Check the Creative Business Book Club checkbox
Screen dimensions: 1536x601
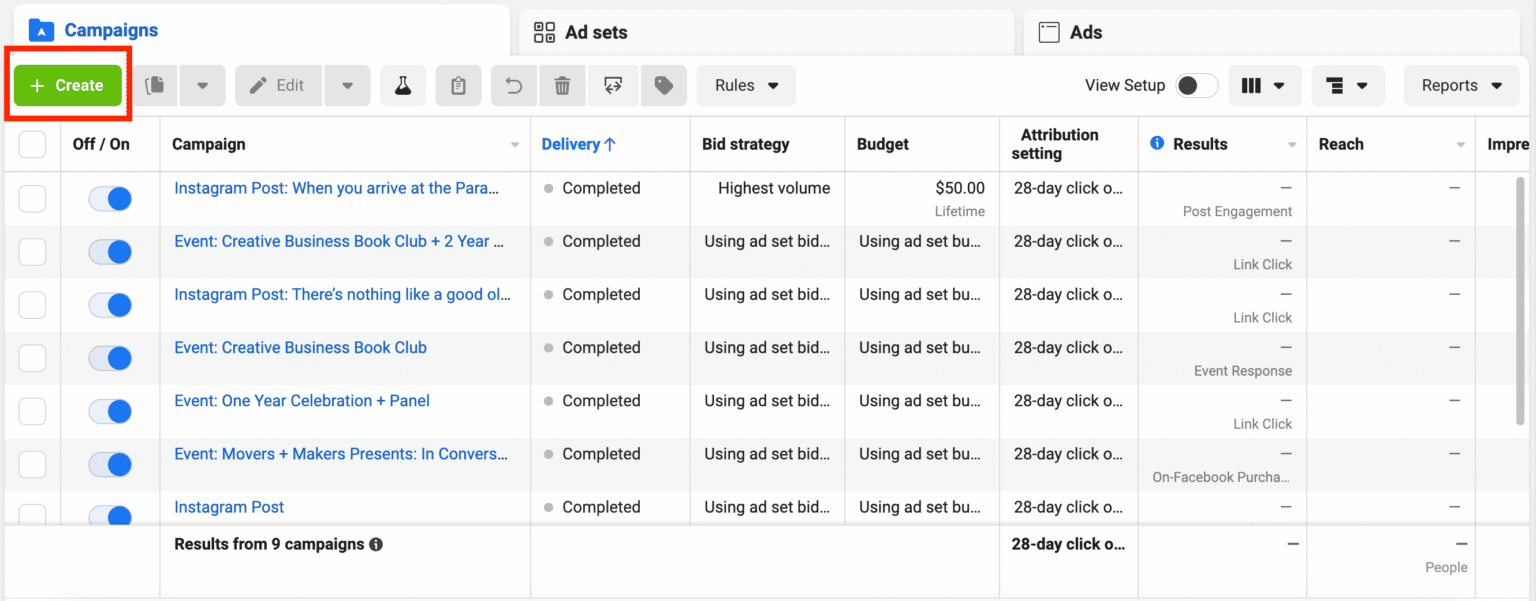coord(31,358)
